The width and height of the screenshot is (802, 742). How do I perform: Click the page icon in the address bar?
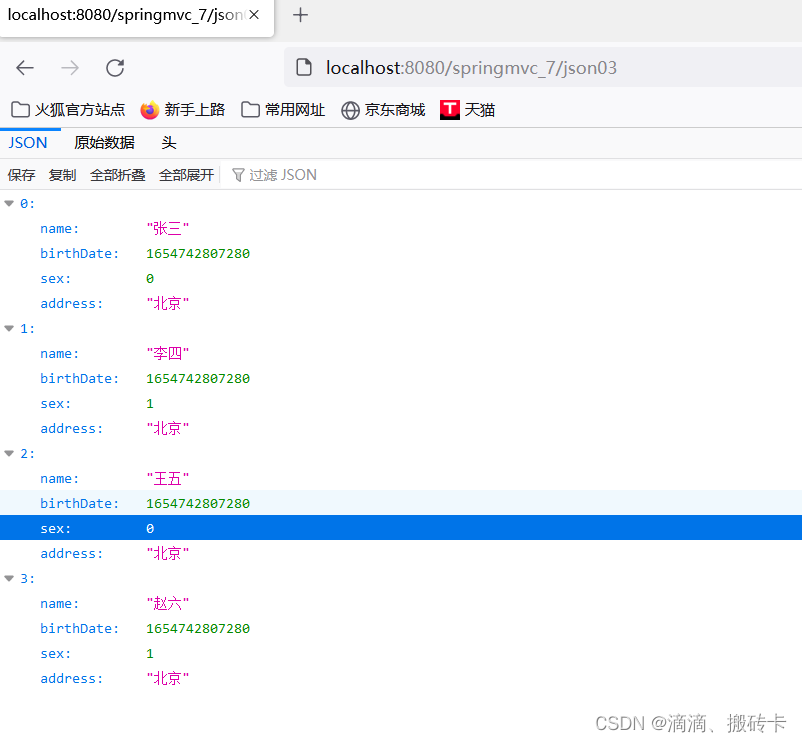(x=303, y=67)
